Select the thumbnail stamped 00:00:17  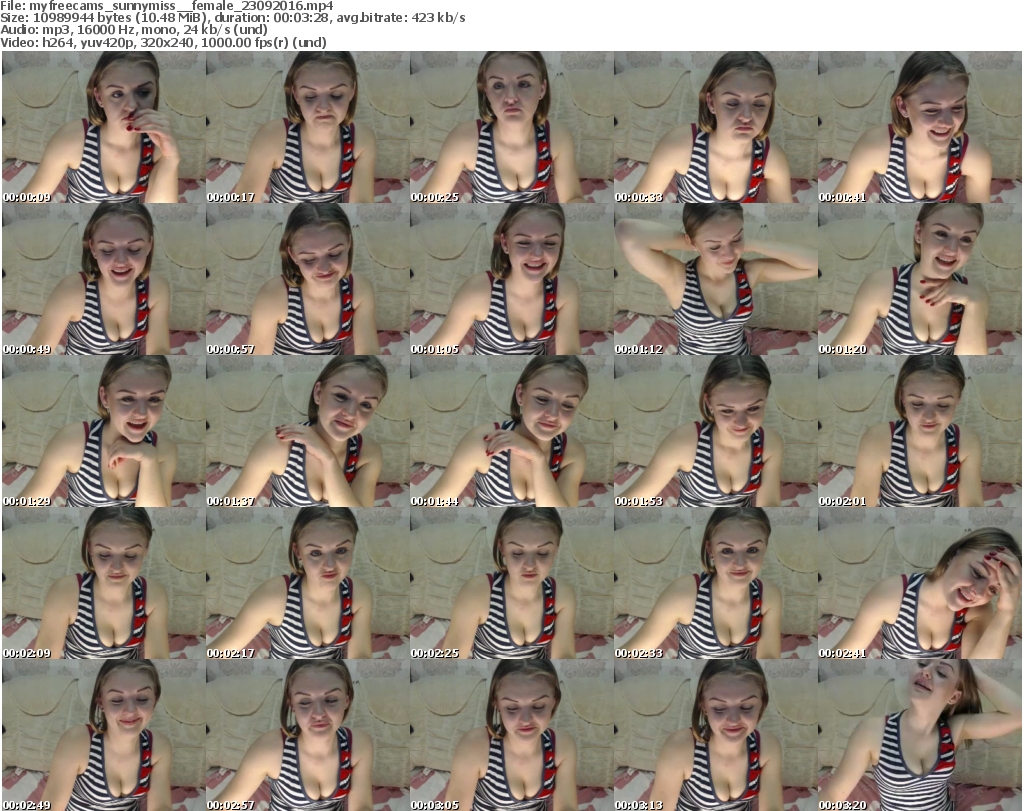(308, 127)
